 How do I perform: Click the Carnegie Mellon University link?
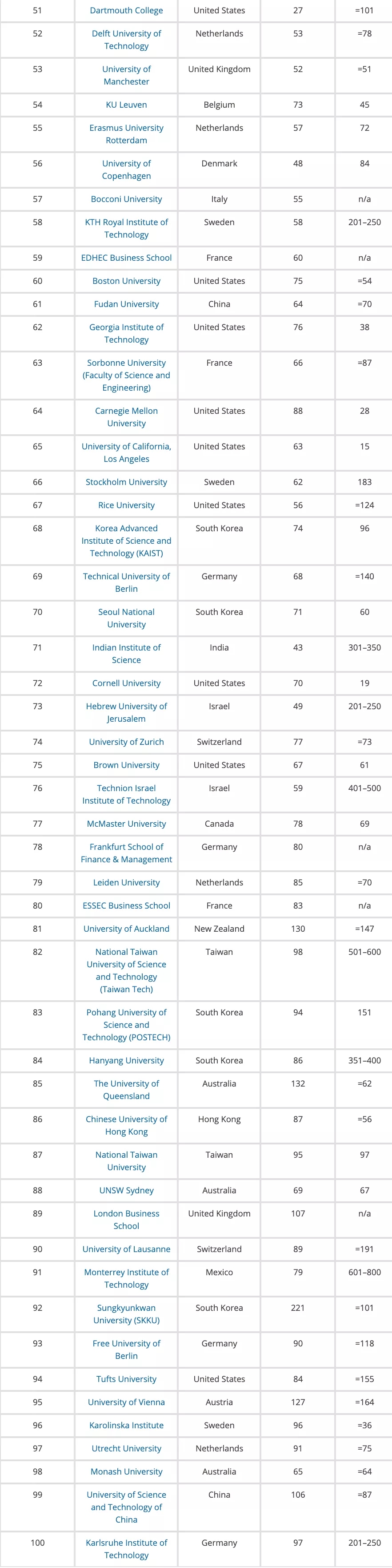pos(126,417)
